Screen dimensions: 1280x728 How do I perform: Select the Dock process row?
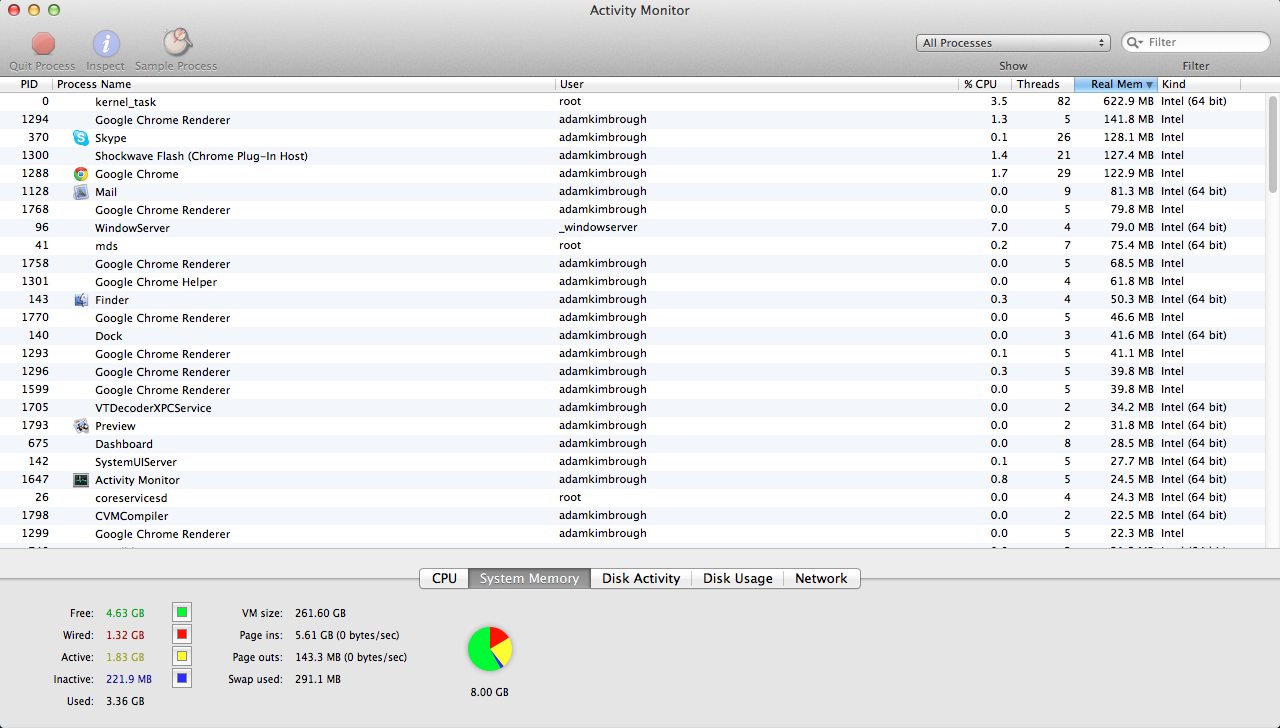[633, 336]
